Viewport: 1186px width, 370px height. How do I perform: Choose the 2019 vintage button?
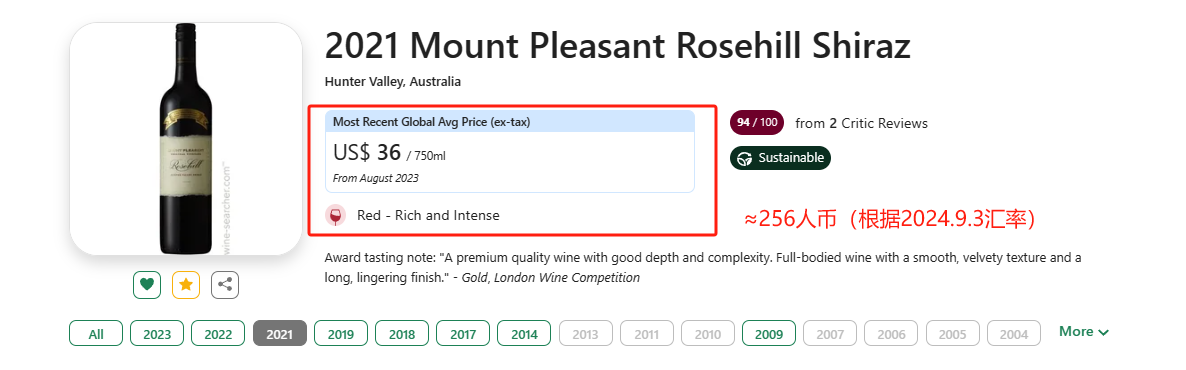[341, 334]
